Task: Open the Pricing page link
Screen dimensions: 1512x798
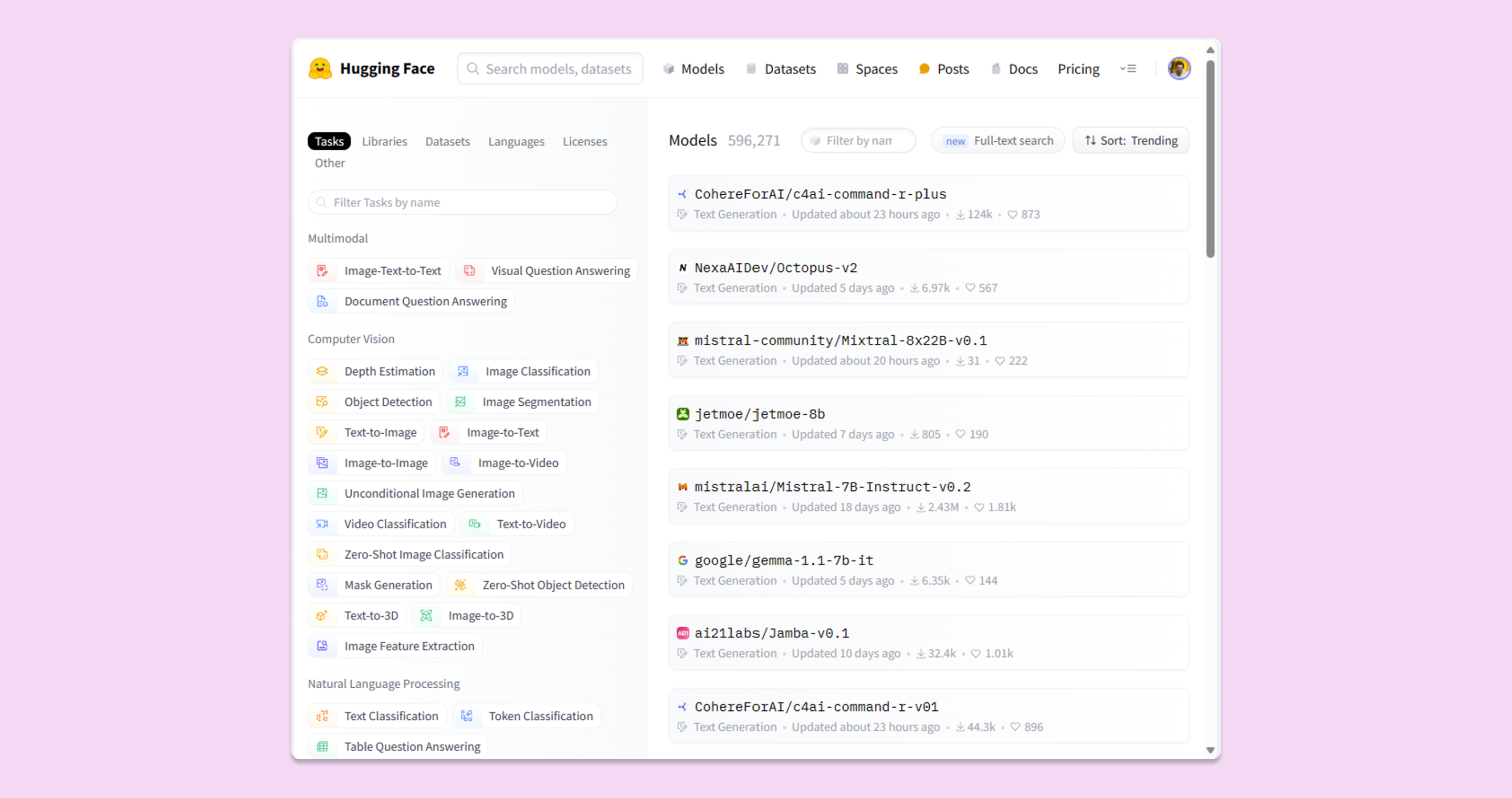Action: click(1078, 69)
